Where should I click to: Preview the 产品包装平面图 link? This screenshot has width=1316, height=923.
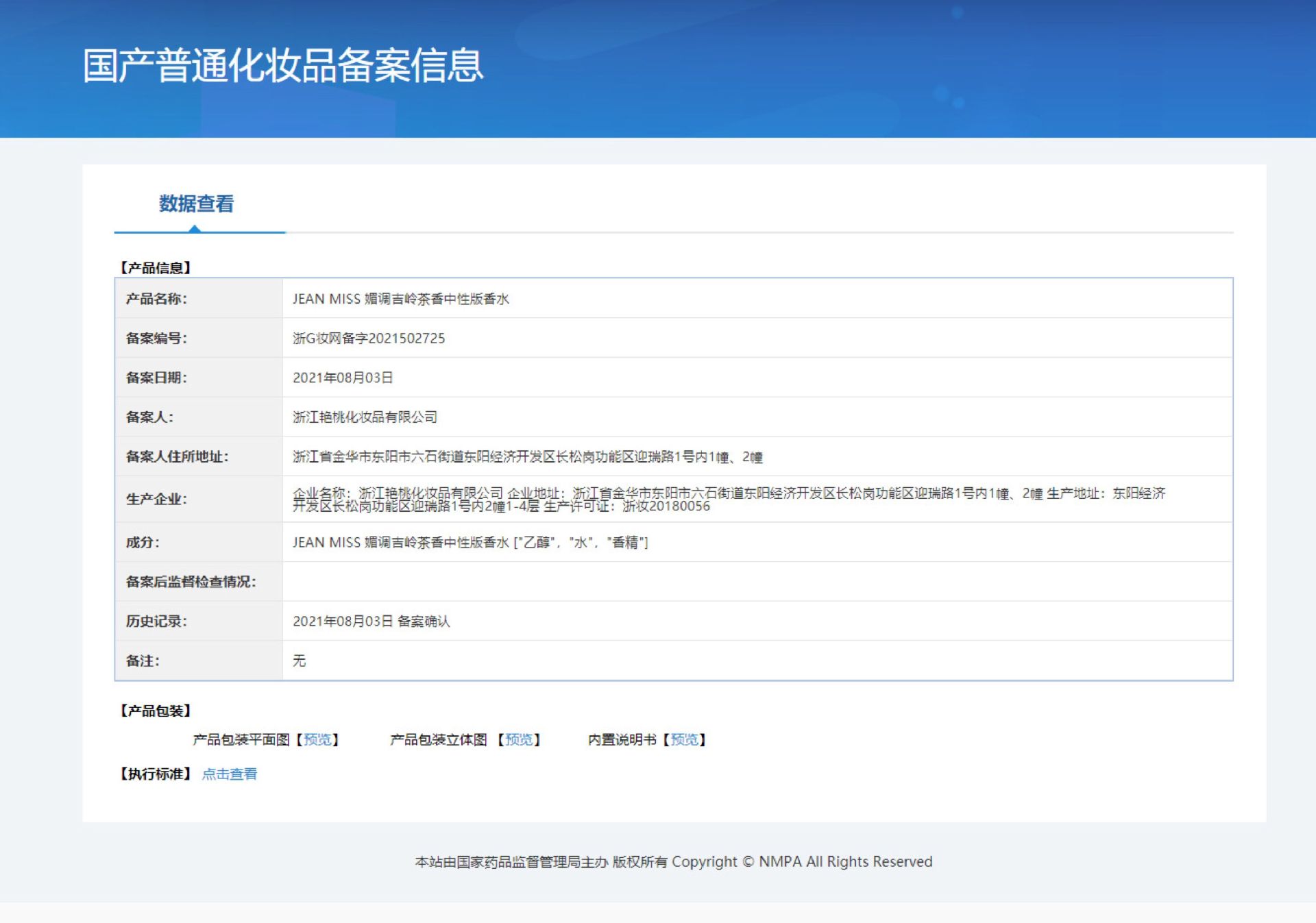click(317, 739)
